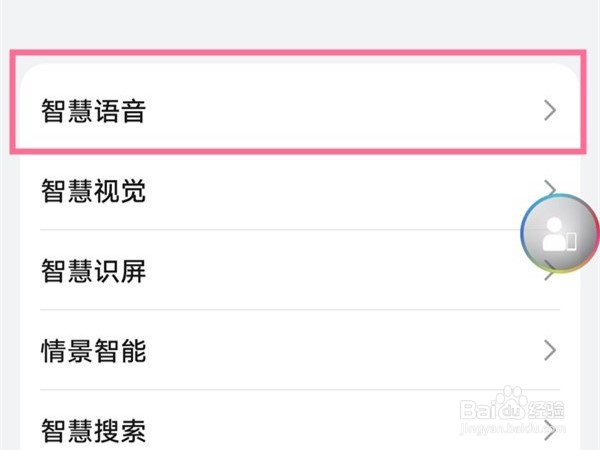Open 情景智能 via its chevron arrow
Viewport: 600px width, 450px height.
point(549,350)
